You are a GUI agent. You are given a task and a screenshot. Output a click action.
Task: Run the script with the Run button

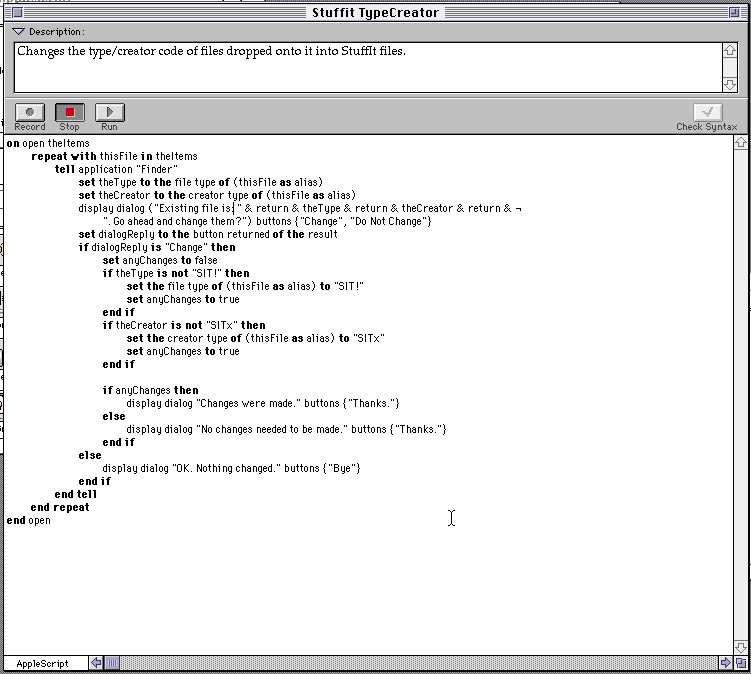(x=110, y=112)
